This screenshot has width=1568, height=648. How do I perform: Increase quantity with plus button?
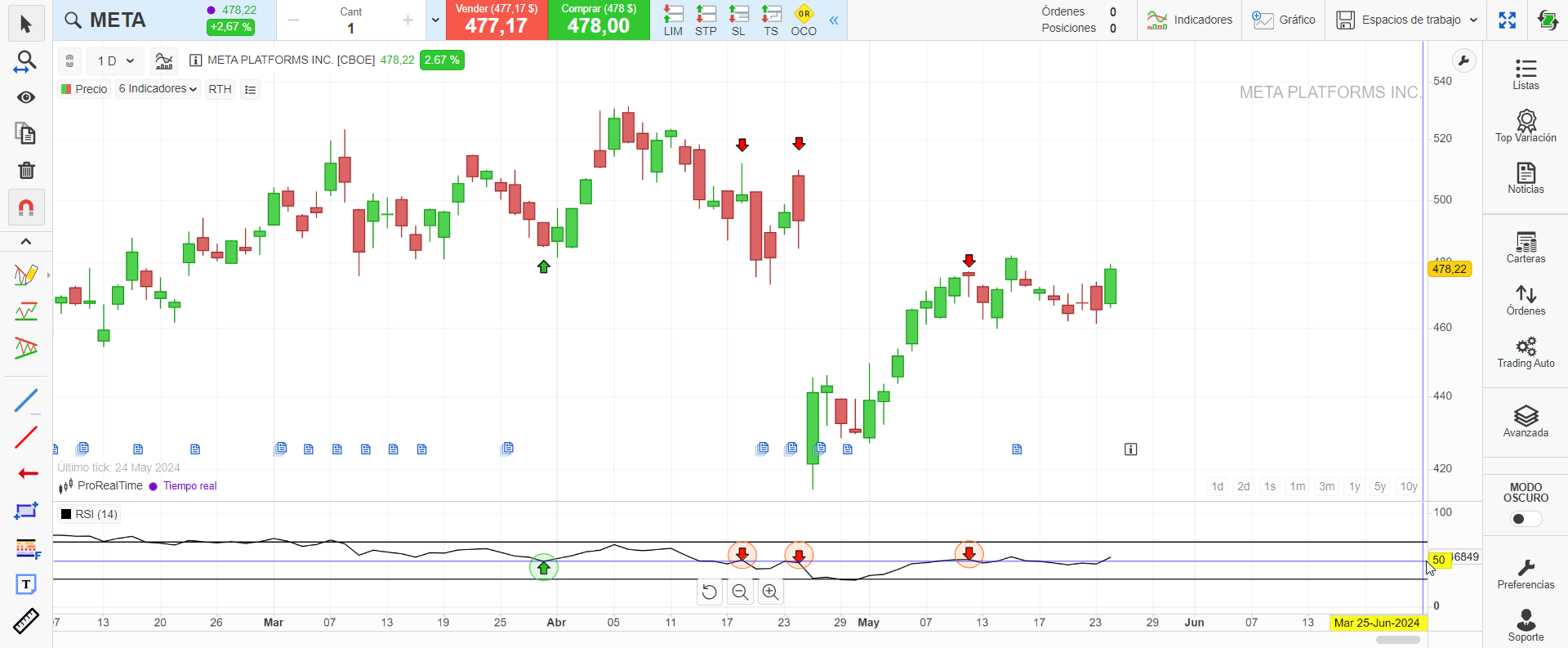pos(408,20)
